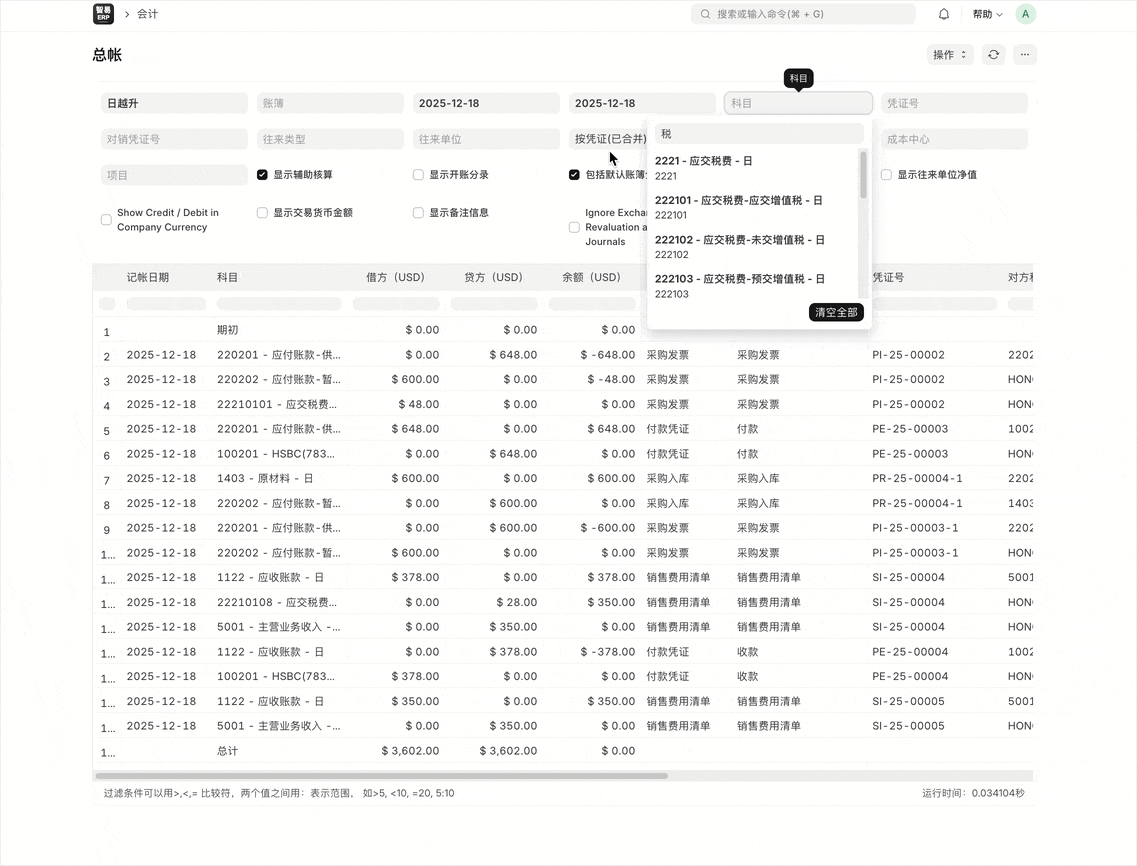Go to 会计 breadcrumb link
The height and width of the screenshot is (866, 1137).
coord(147,14)
